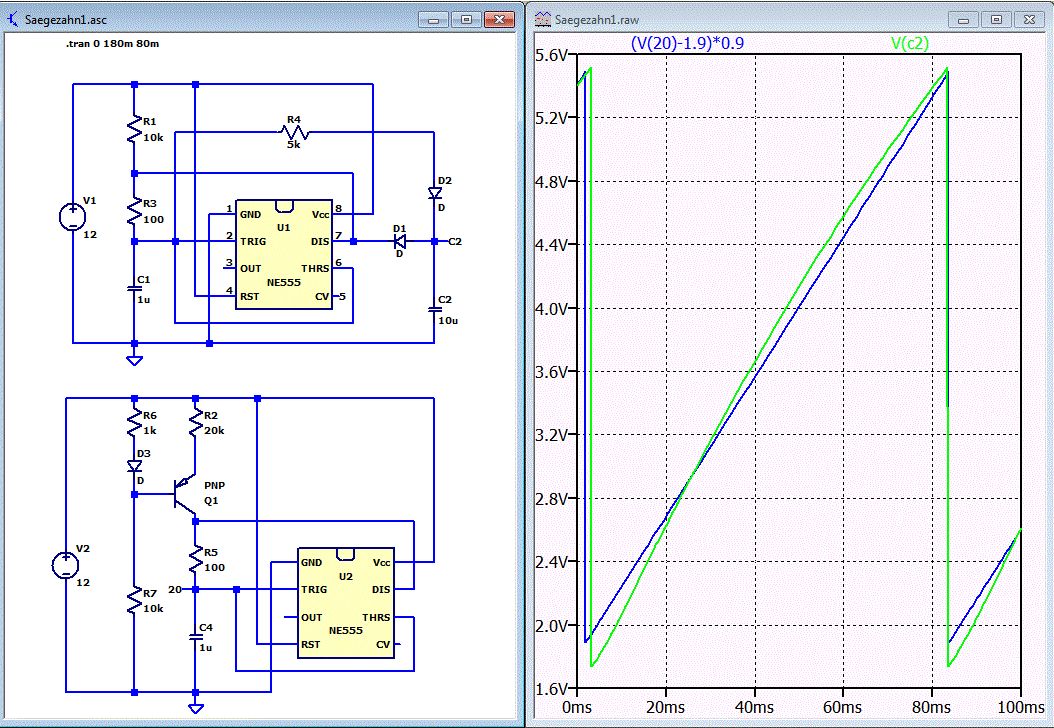Select diode D1 next to the DIS pin
Viewport: 1054px width, 728px height.
coord(400,241)
